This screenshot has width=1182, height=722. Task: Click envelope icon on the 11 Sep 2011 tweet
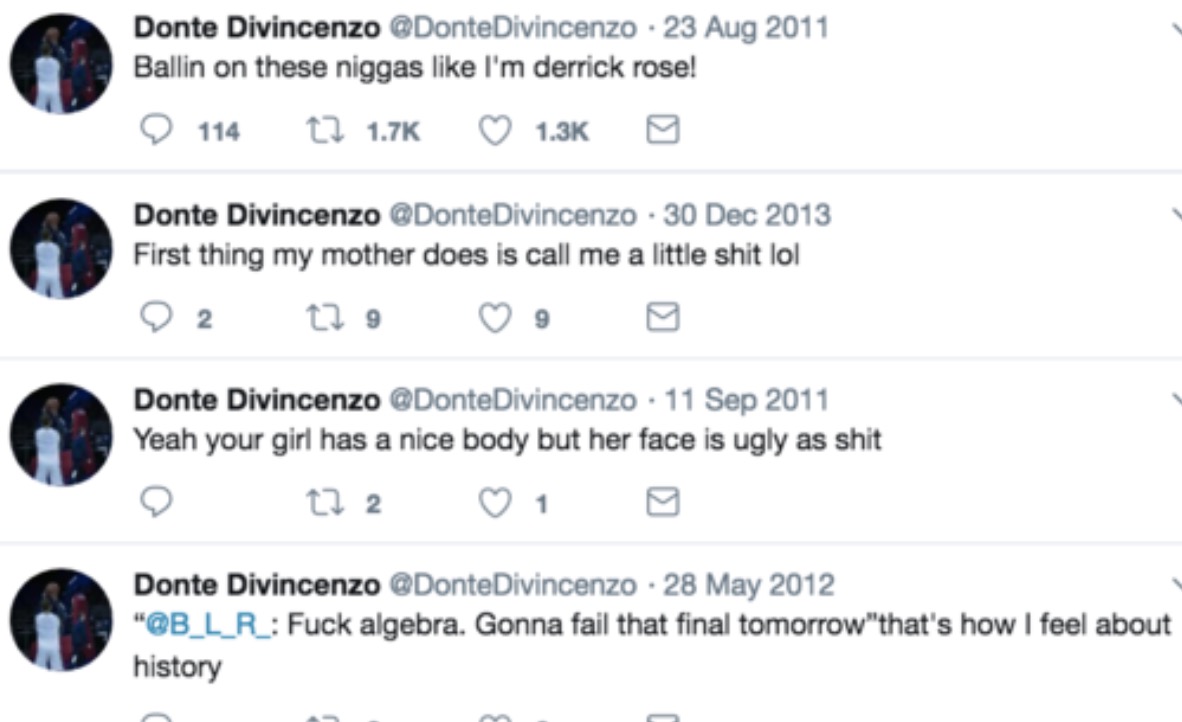(x=665, y=503)
